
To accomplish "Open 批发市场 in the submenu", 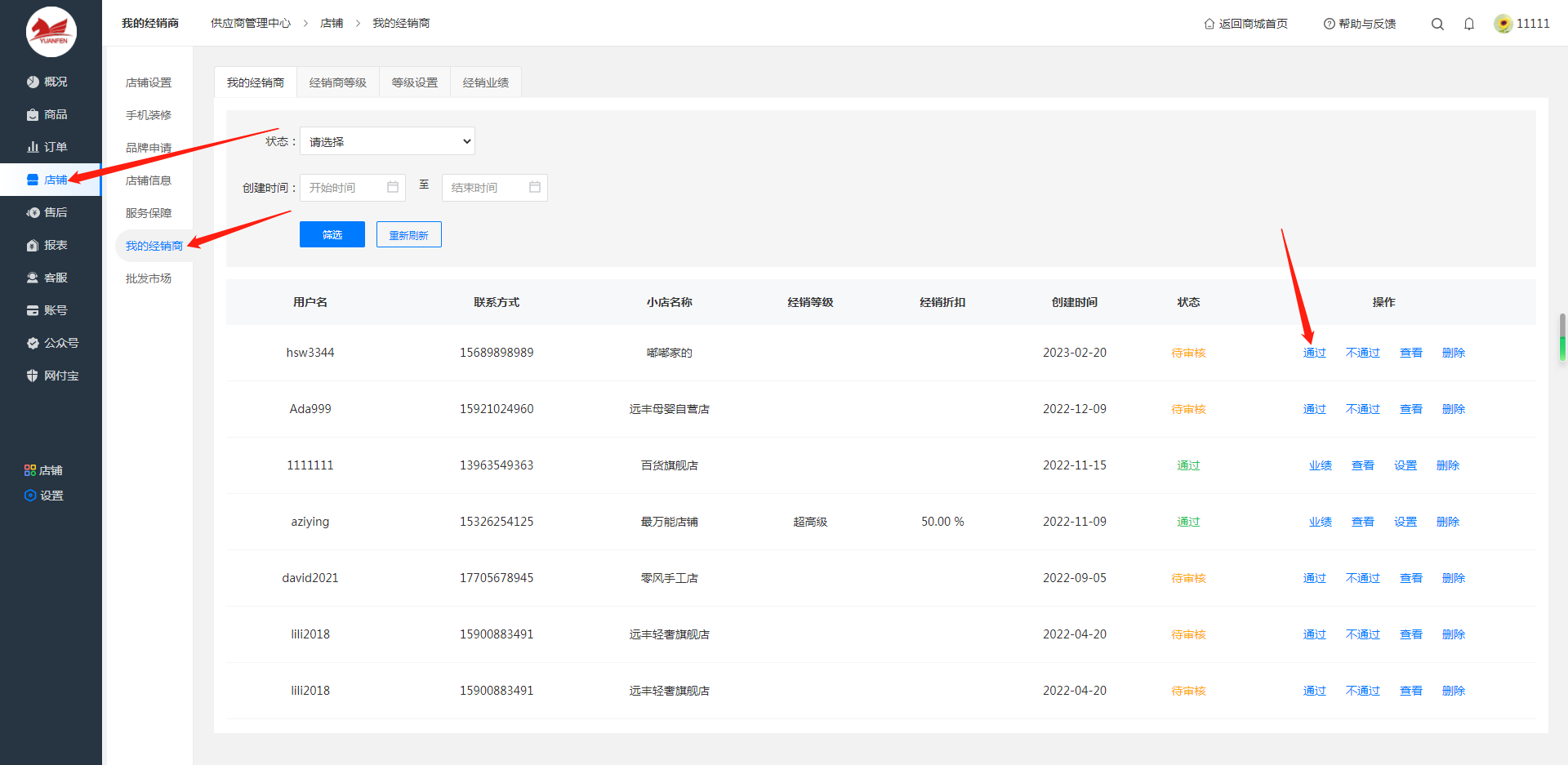I will pos(149,278).
